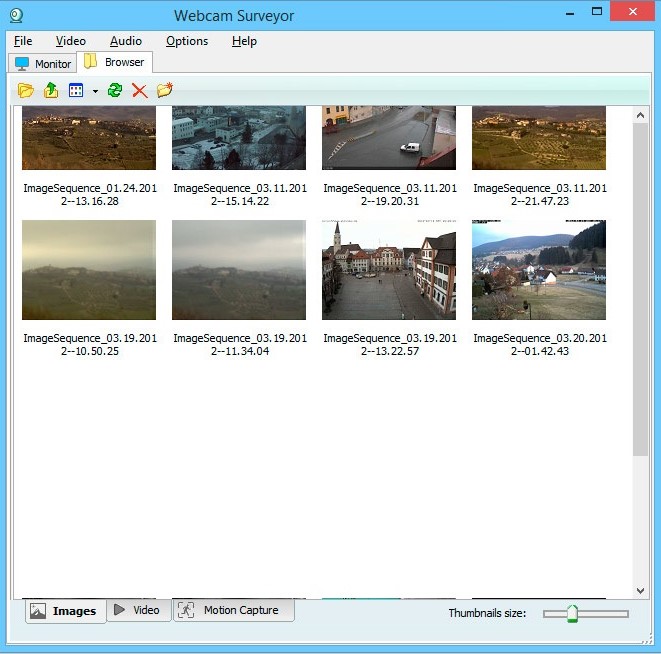Click filename text ImageSequence_03.19.2012--10.50.25
Viewport: 661px width, 654px height.
point(90,344)
